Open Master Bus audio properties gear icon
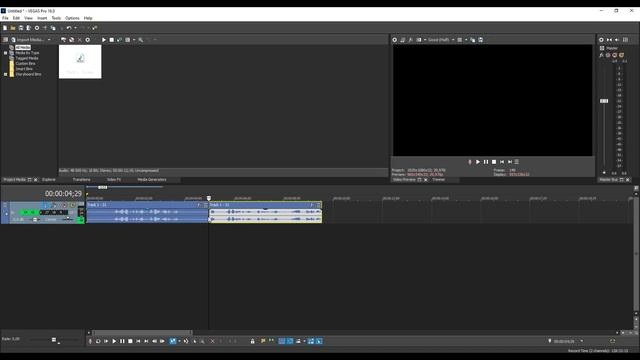640x360 pixels. click(x=601, y=40)
